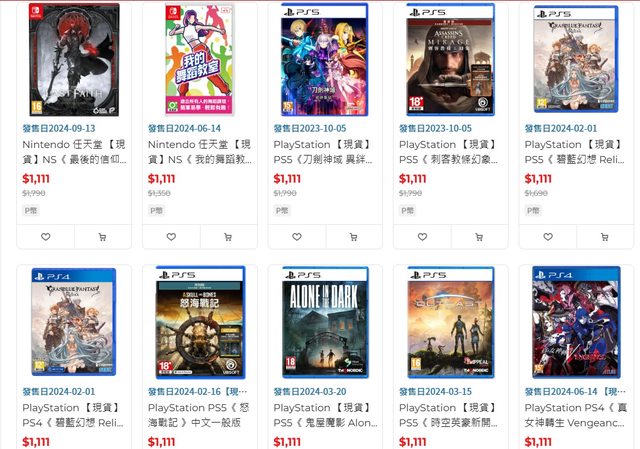
Task: Favorite the PS5 Granblue Fantasy Relink game
Action: click(x=548, y=237)
